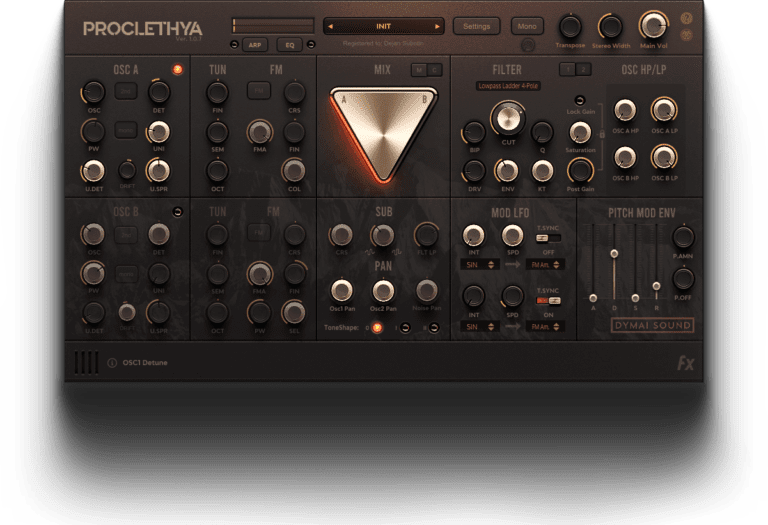The image size is (768, 525).
Task: Open the FX panel icon
Action: point(685,363)
